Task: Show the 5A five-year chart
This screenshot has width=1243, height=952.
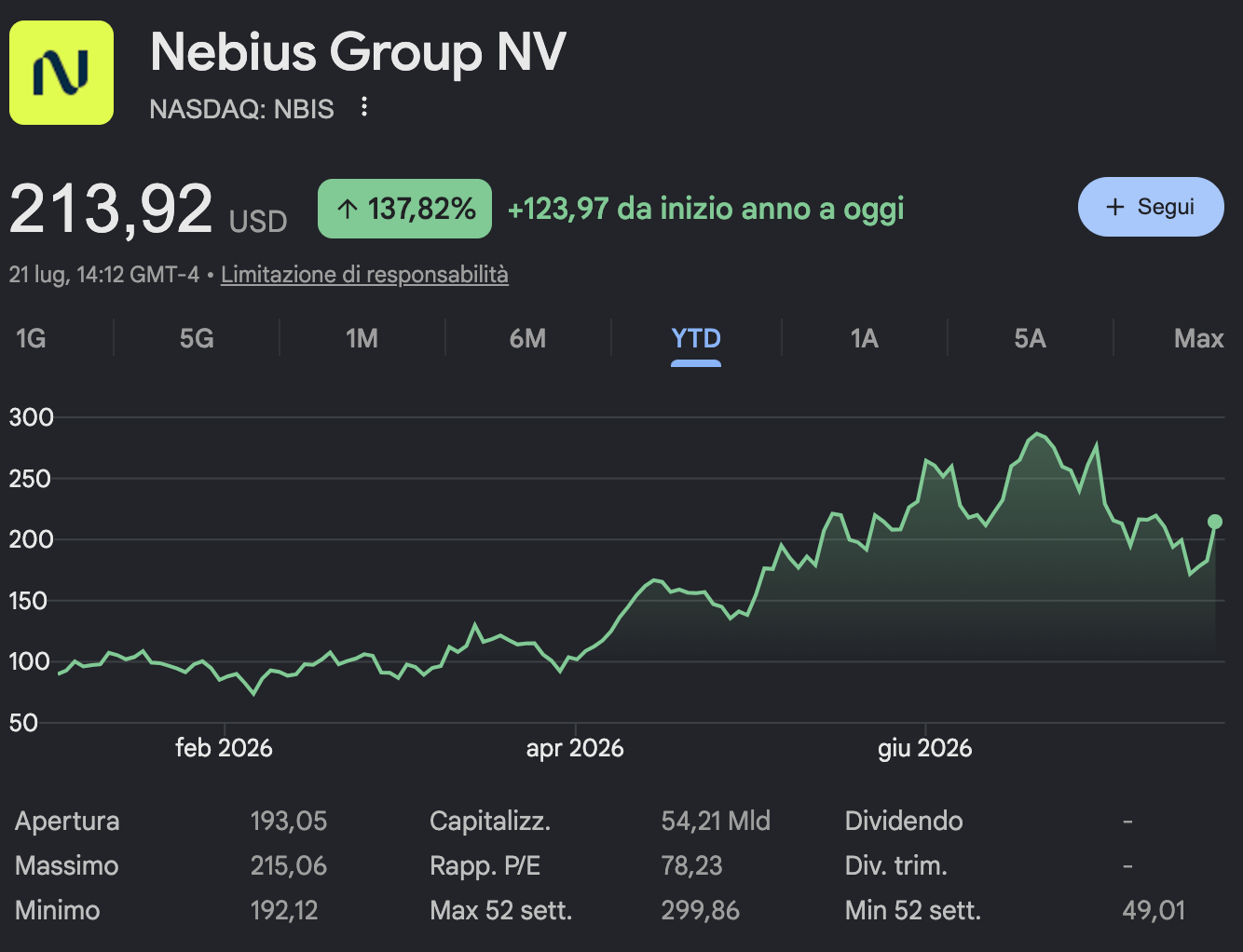Action: click(1030, 338)
